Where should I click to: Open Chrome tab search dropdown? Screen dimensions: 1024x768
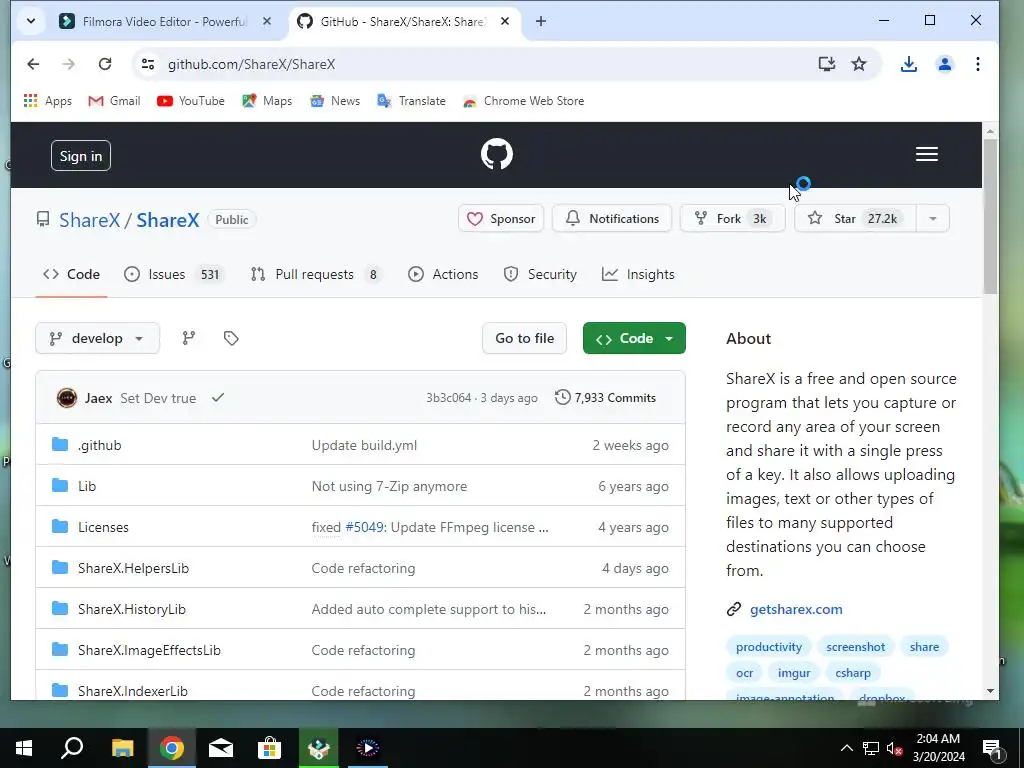point(31,22)
